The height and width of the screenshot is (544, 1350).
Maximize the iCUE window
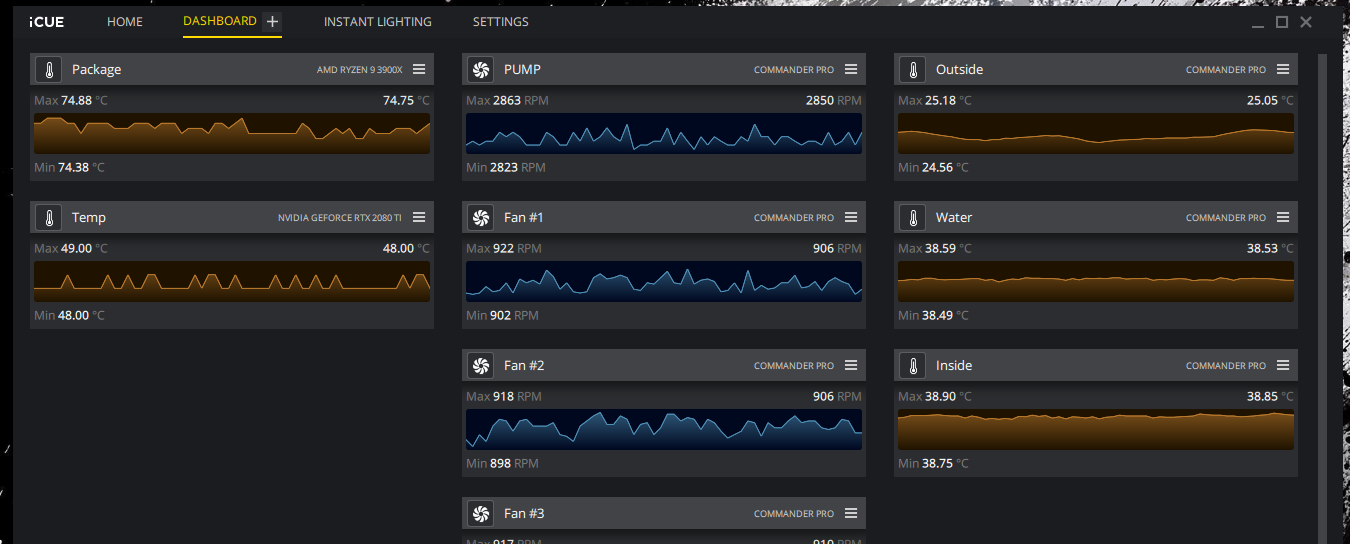pos(1282,22)
